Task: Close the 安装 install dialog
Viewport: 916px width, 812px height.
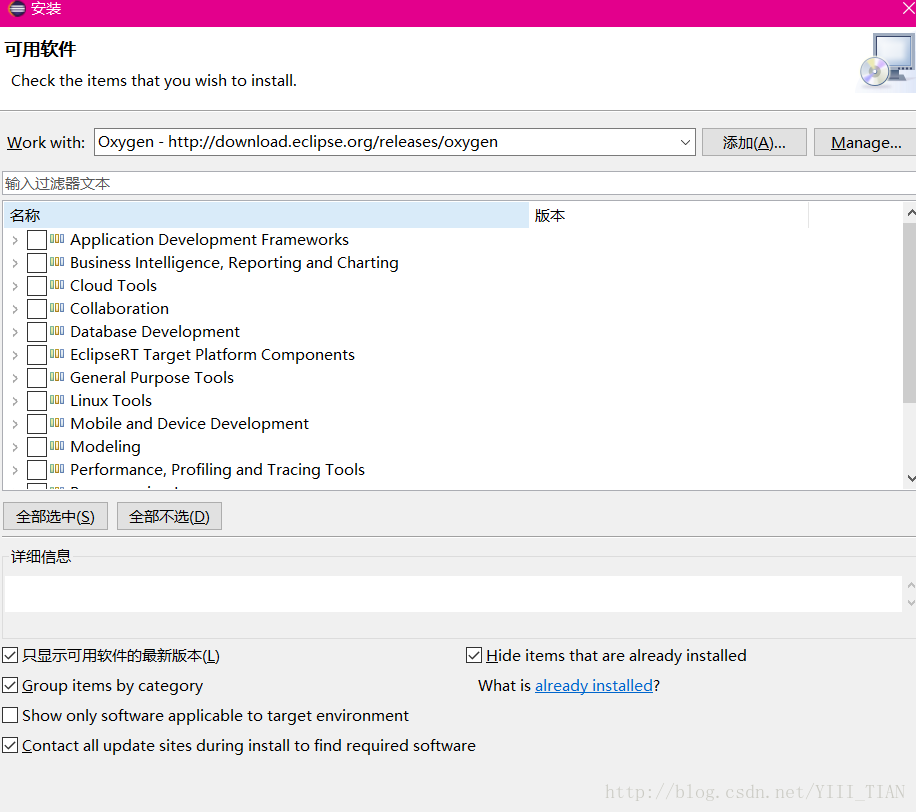Action: (x=909, y=8)
